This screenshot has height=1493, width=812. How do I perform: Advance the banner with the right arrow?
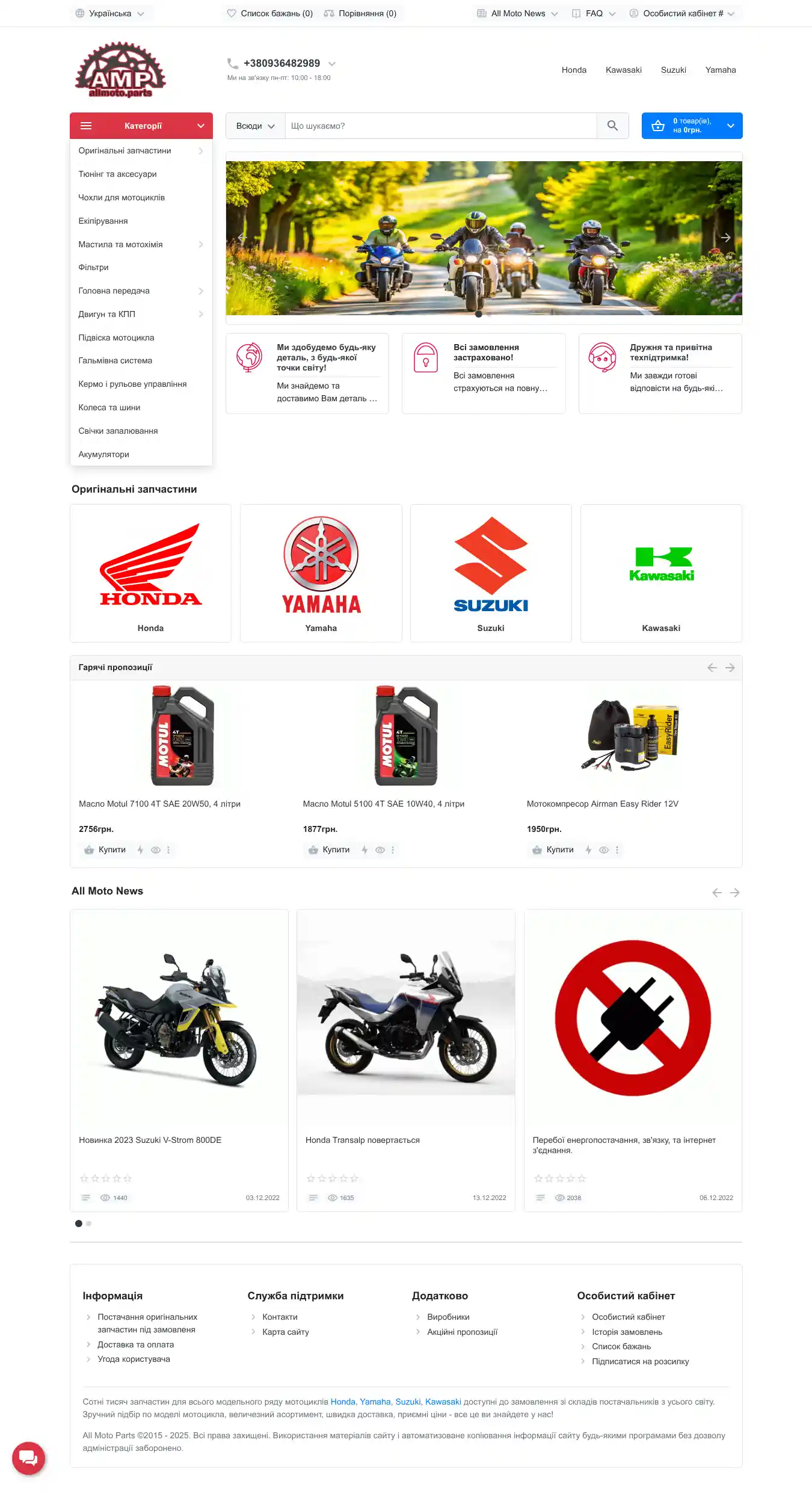725,238
